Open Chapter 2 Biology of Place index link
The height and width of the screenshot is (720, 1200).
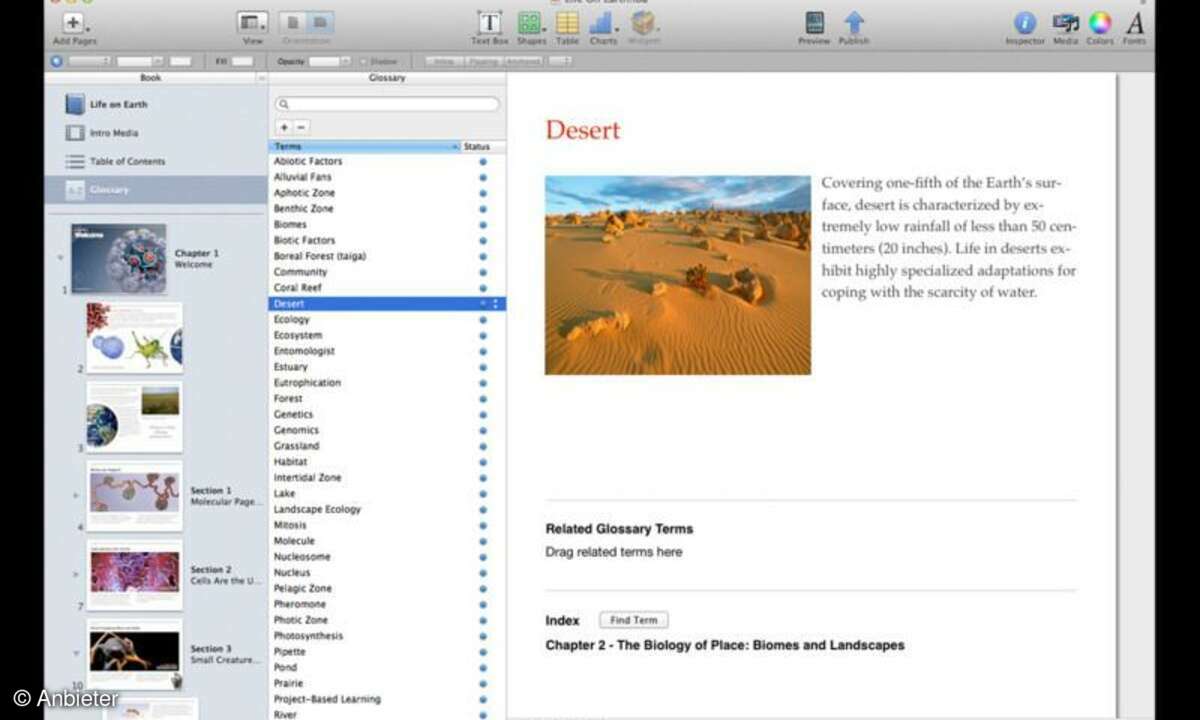click(725, 645)
